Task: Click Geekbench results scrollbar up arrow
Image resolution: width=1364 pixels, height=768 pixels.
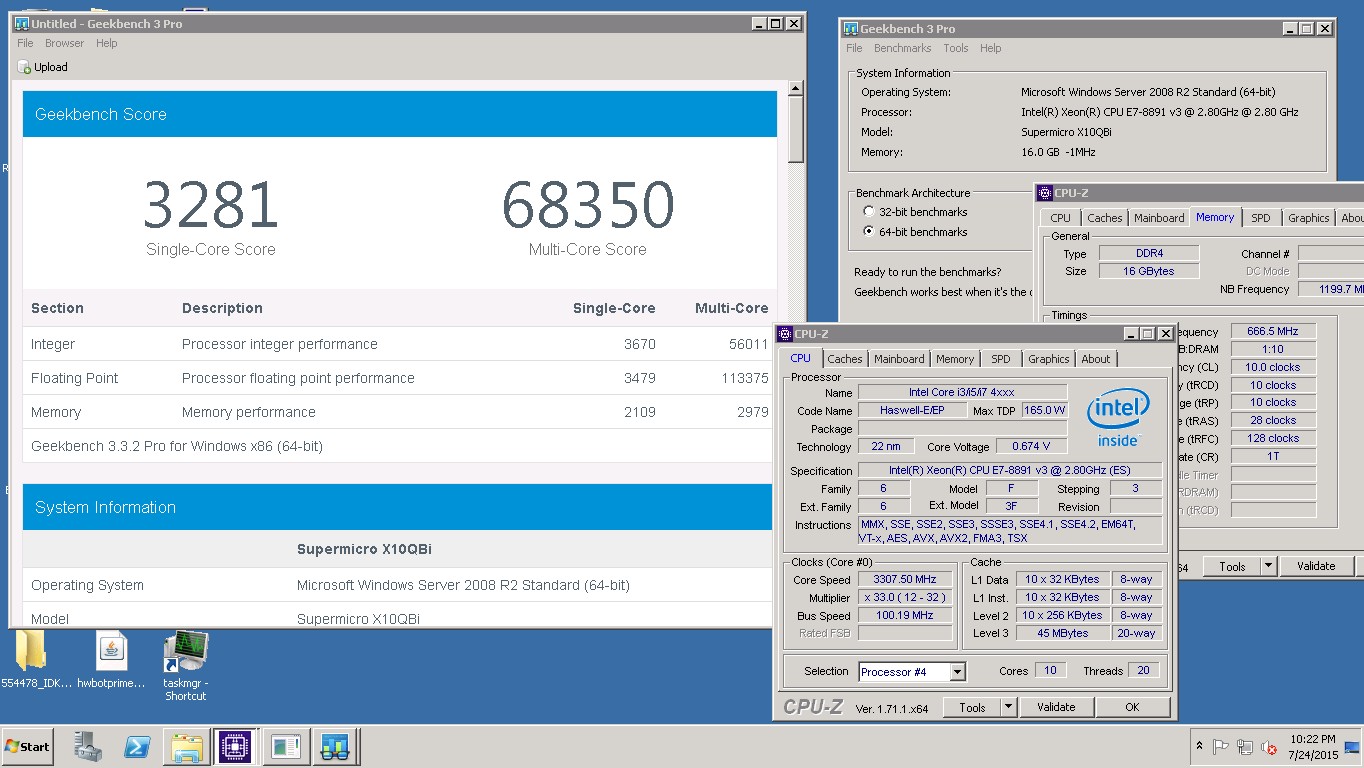Action: [x=796, y=88]
